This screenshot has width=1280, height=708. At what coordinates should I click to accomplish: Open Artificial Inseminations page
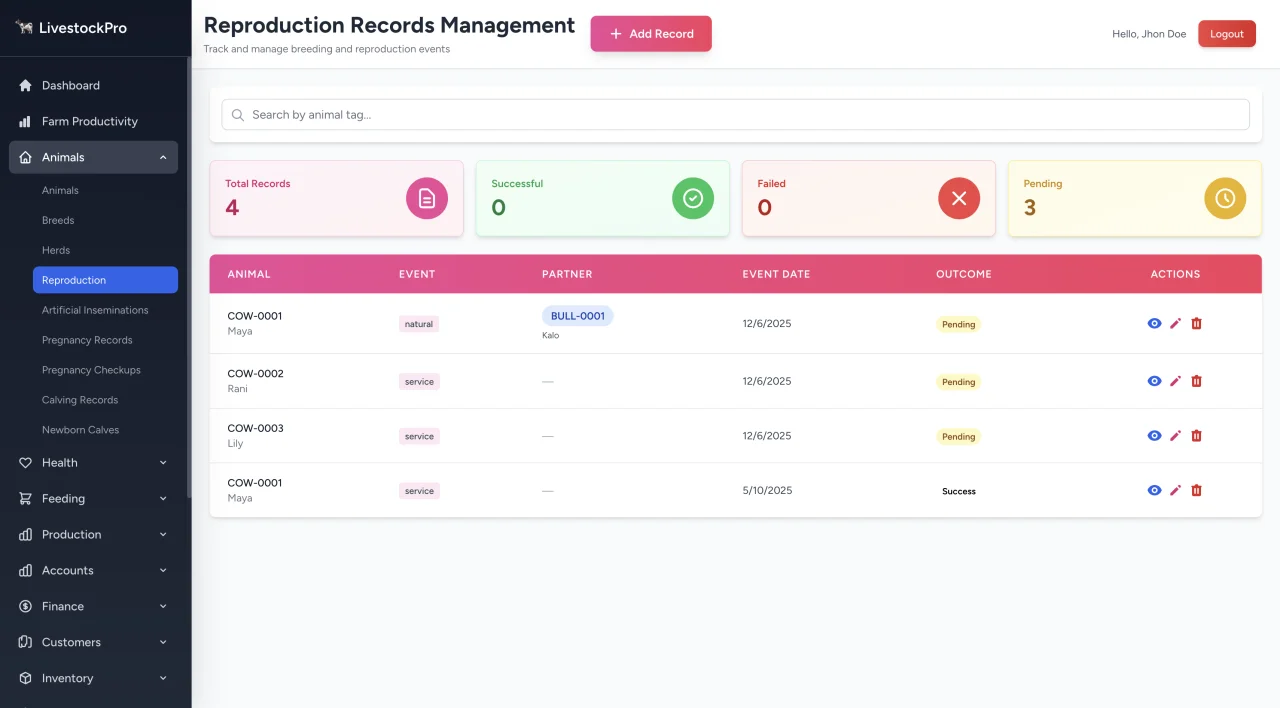coord(105,310)
